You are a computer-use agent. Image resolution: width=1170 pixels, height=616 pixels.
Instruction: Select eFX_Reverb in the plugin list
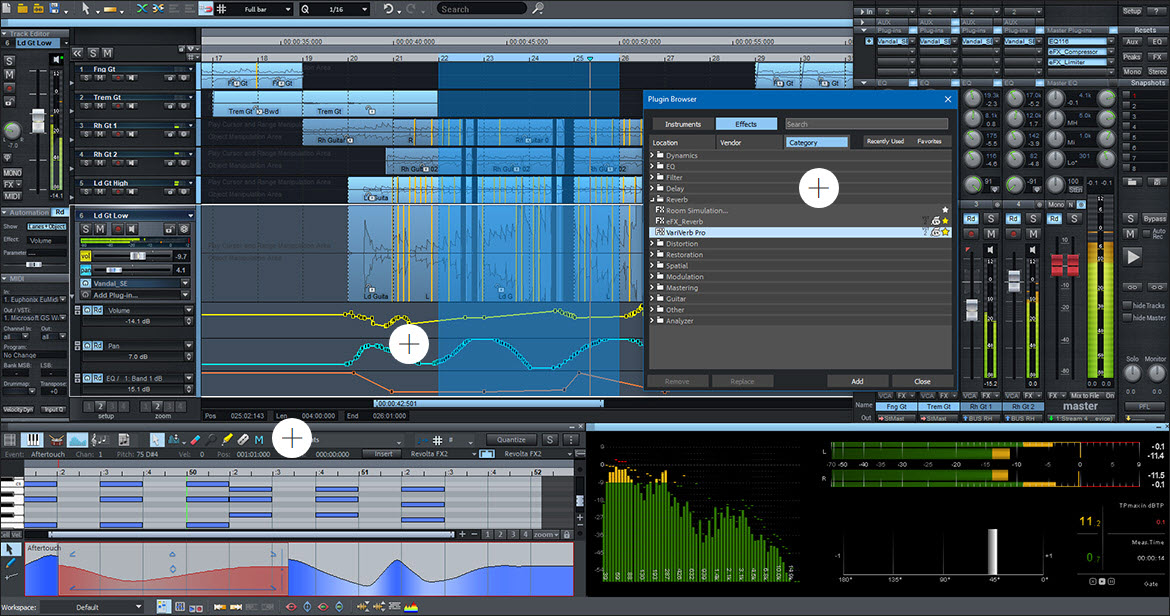click(685, 221)
